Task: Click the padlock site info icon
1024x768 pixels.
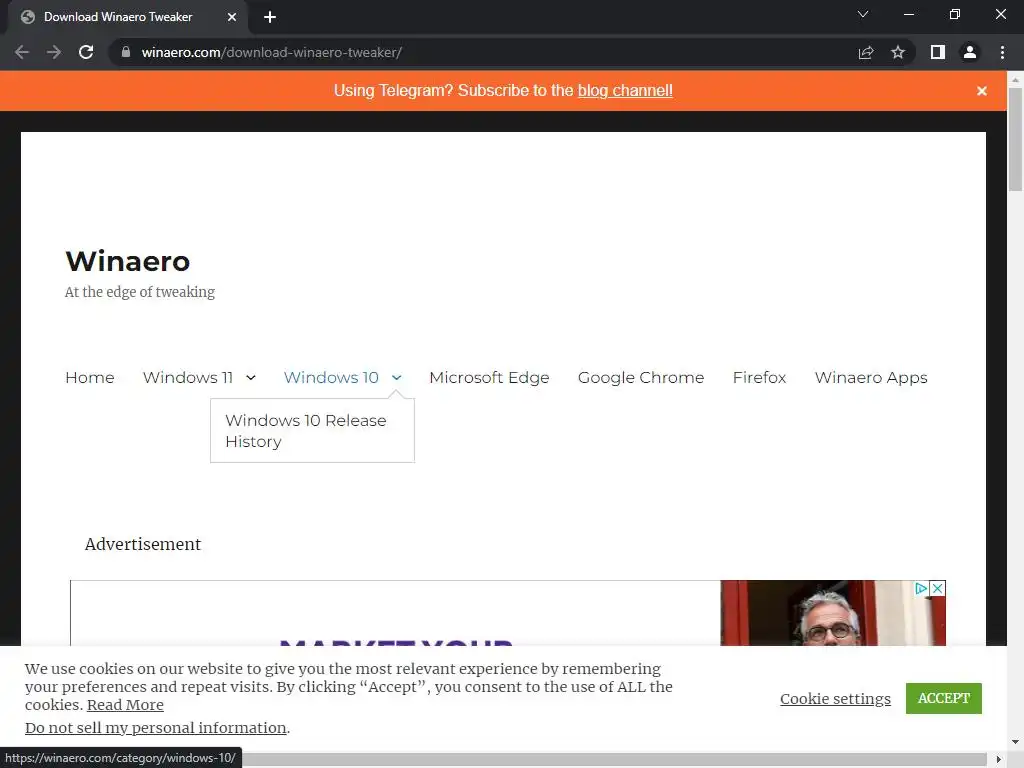Action: pyautogui.click(x=126, y=52)
